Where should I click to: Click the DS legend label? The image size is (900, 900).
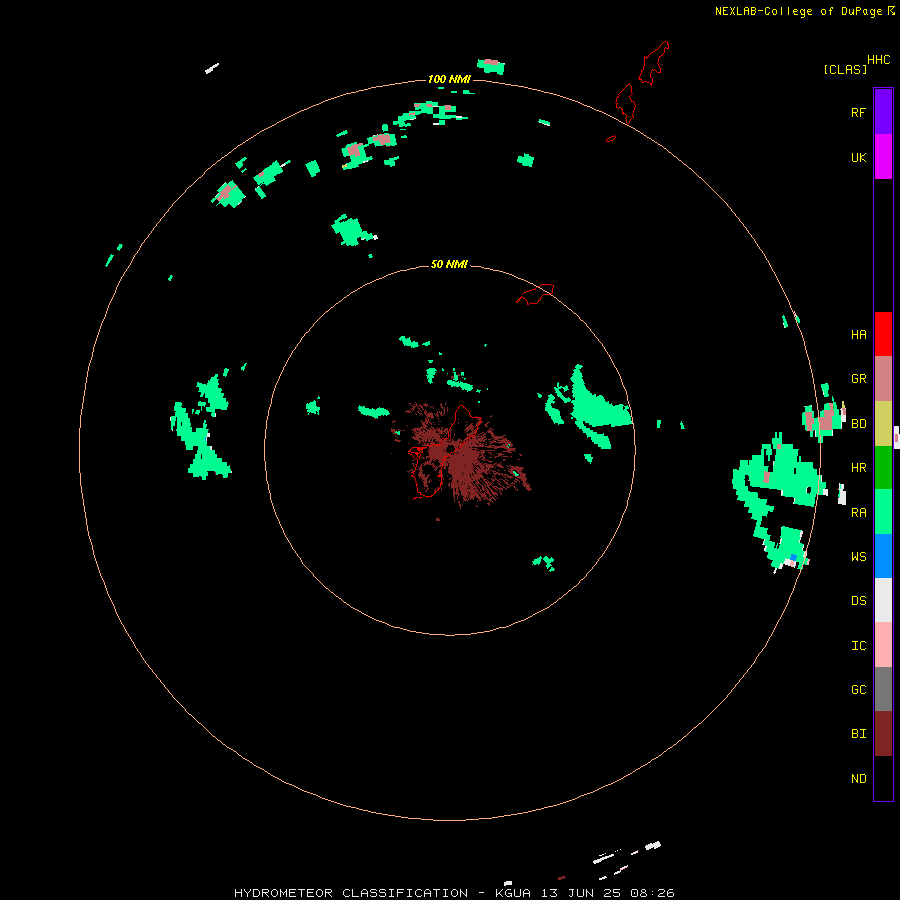click(858, 601)
